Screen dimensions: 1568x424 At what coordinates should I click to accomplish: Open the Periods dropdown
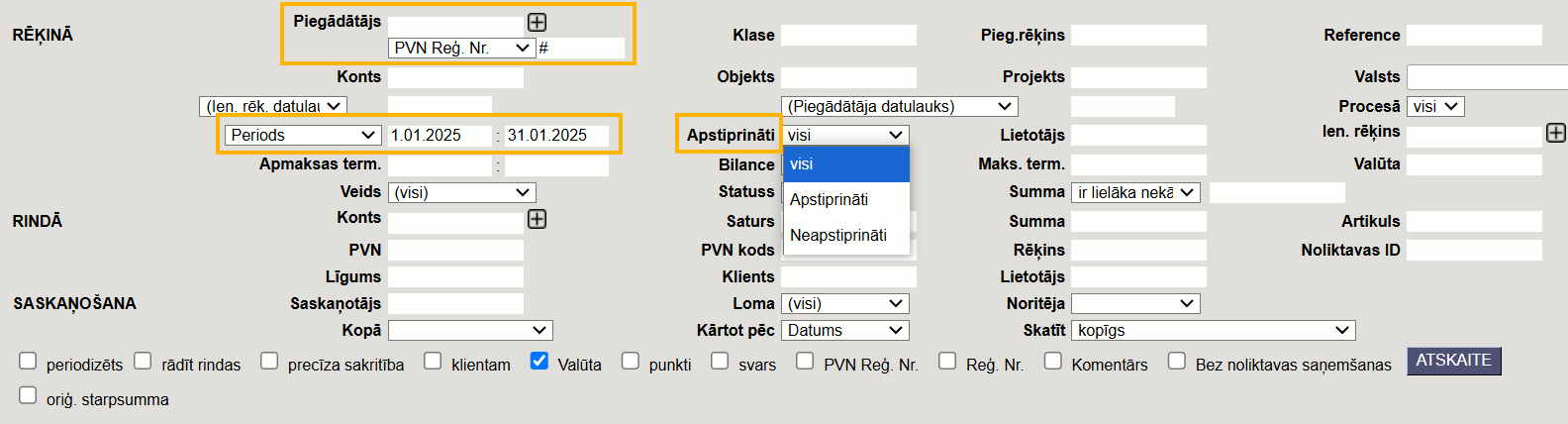click(303, 135)
